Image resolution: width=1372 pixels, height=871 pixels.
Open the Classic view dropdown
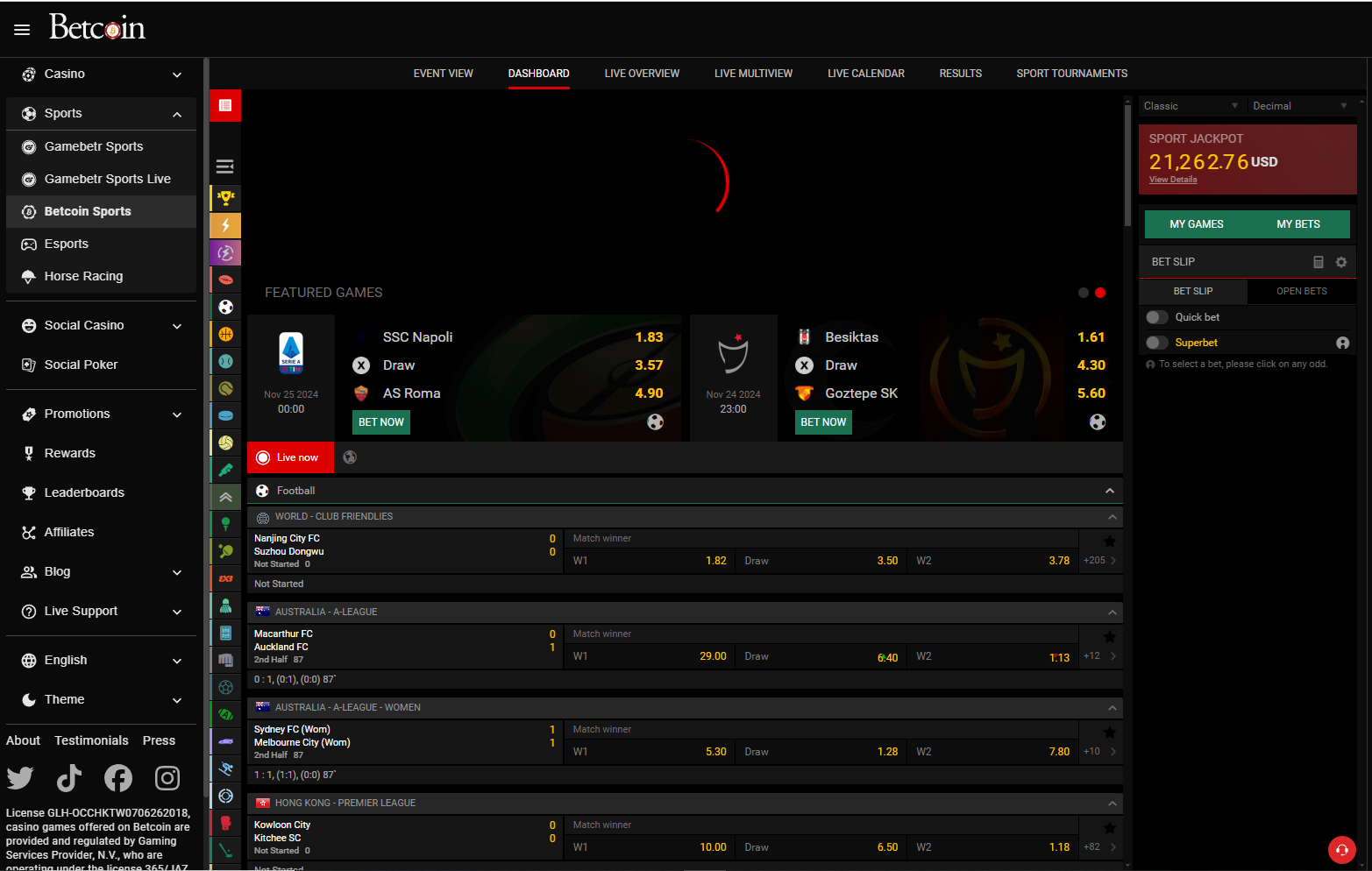1191,106
